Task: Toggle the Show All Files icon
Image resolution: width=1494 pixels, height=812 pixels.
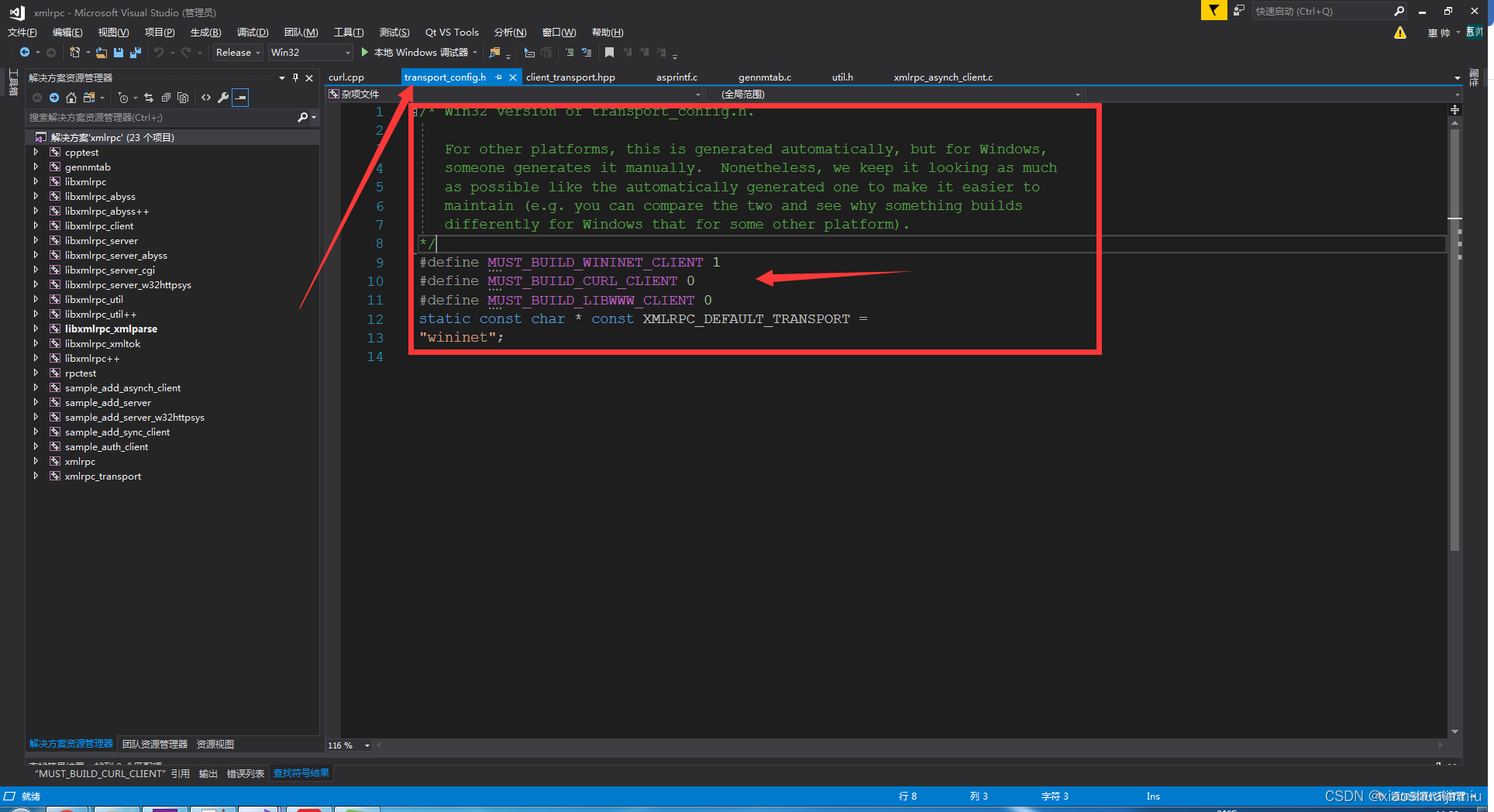Action: (x=89, y=97)
